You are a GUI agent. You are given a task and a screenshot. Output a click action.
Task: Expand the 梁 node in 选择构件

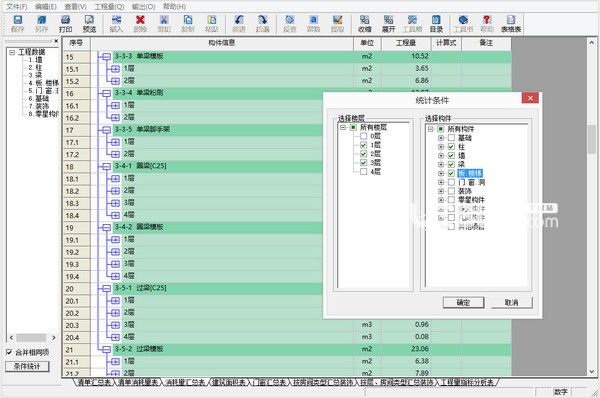tap(441, 164)
